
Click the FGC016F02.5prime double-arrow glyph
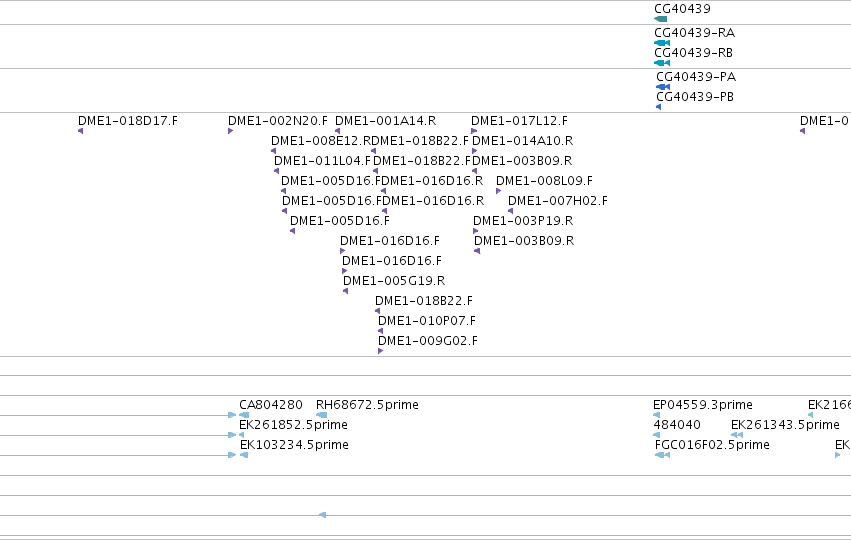[x=663, y=455]
